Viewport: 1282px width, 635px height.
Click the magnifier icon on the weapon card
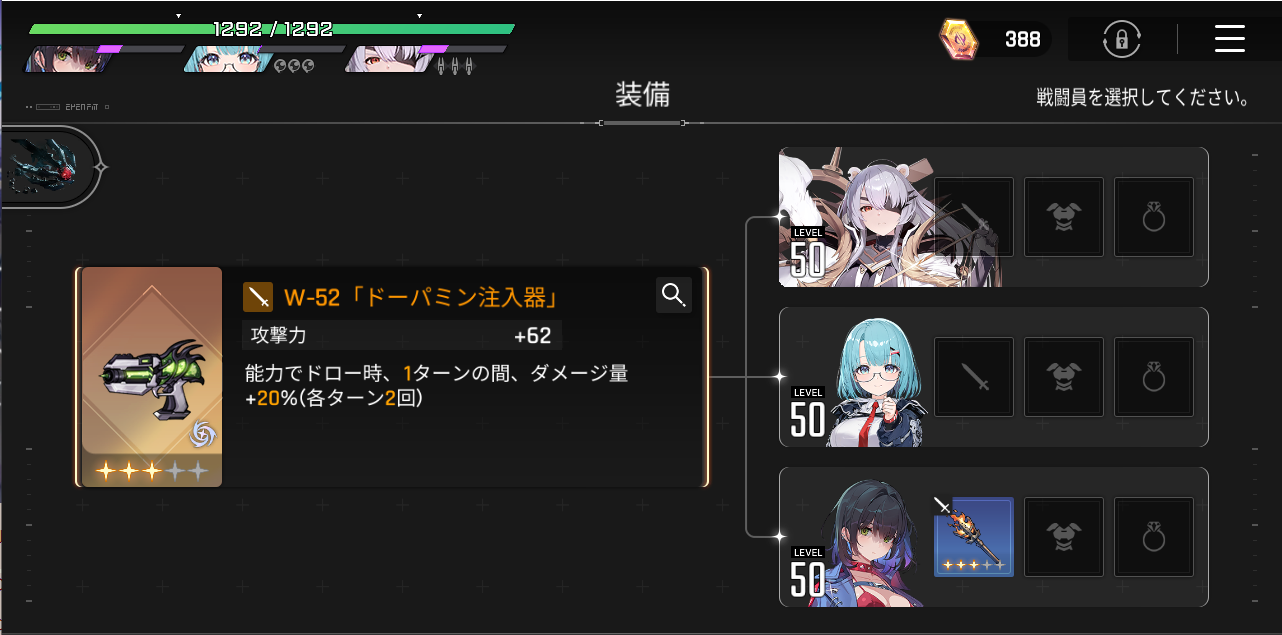click(x=674, y=295)
